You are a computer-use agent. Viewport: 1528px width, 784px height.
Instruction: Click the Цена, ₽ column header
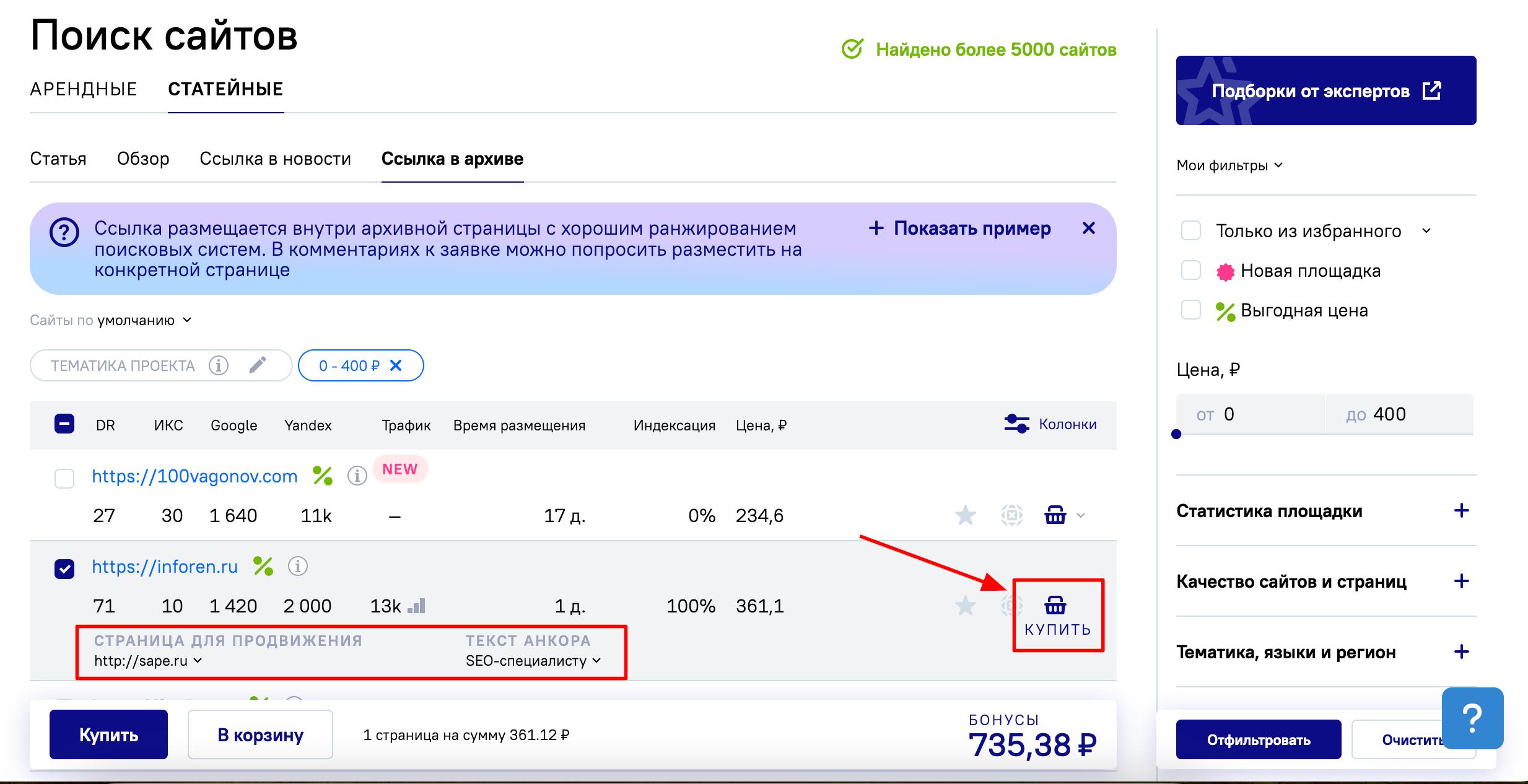pyautogui.click(x=761, y=425)
